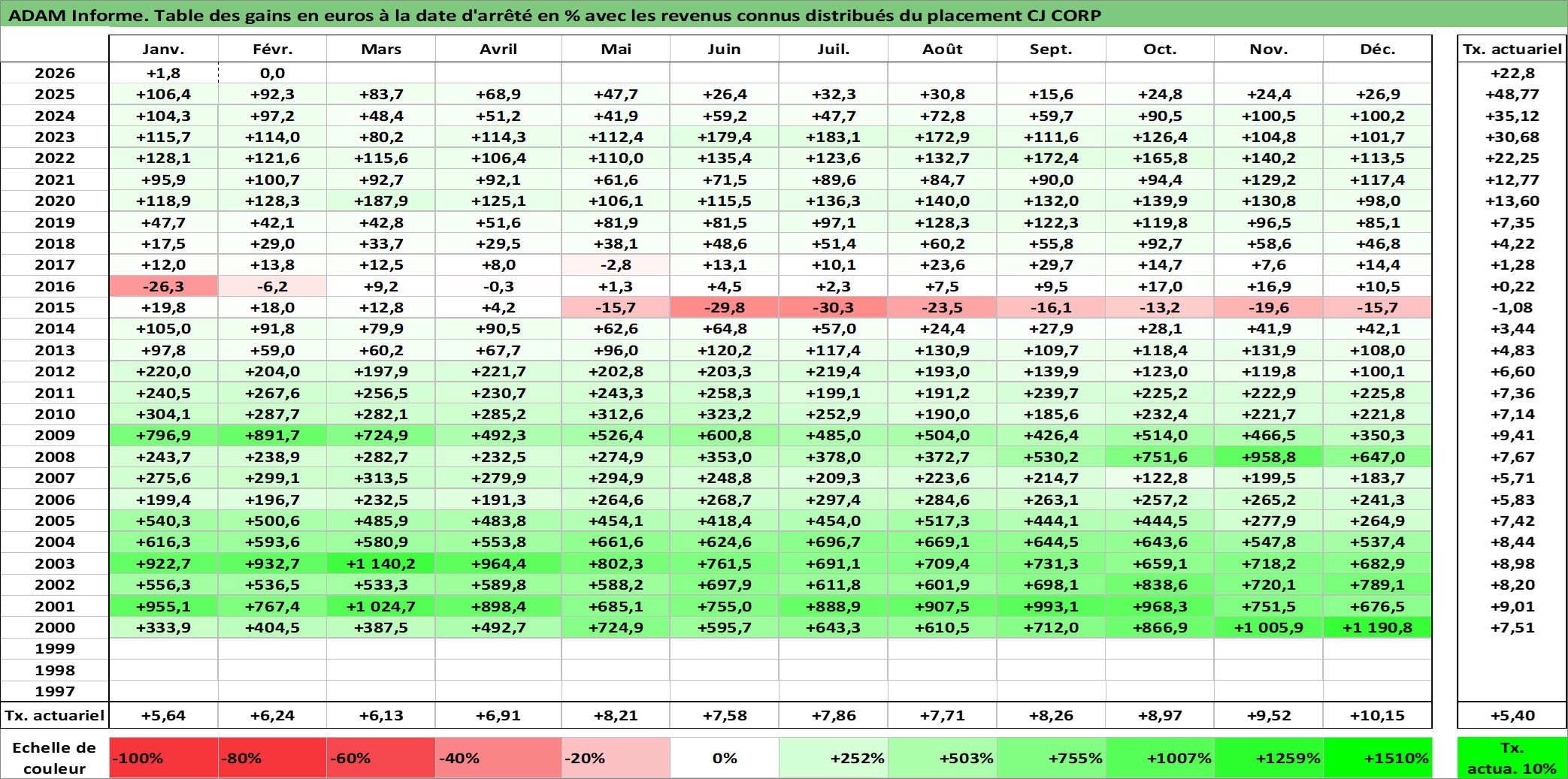The image size is (1568, 779).
Task: Click cell +796,9 in the 2009 row
Action: [x=164, y=435]
